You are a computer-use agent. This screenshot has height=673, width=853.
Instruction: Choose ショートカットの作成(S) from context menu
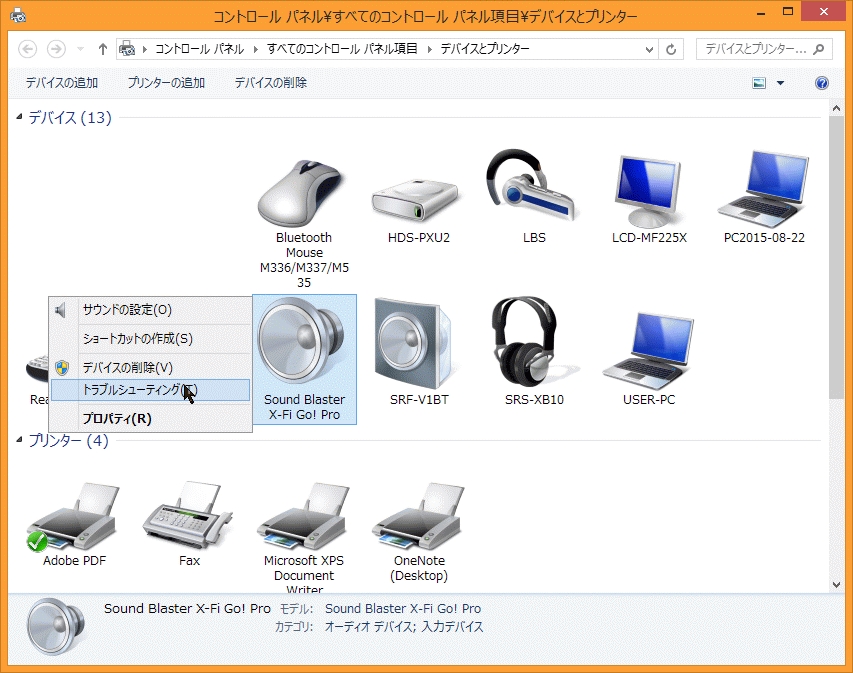tap(151, 338)
